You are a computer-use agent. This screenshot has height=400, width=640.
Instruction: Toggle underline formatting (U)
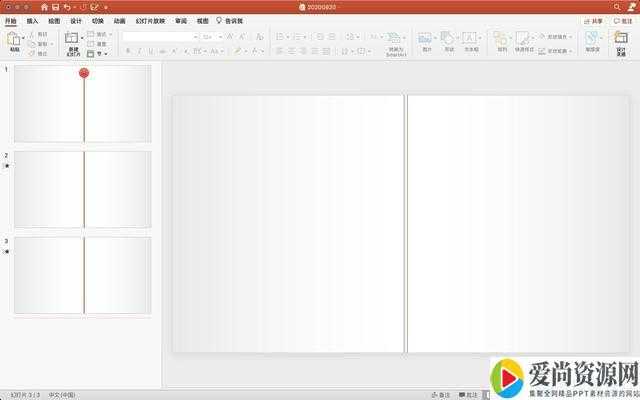pos(151,51)
